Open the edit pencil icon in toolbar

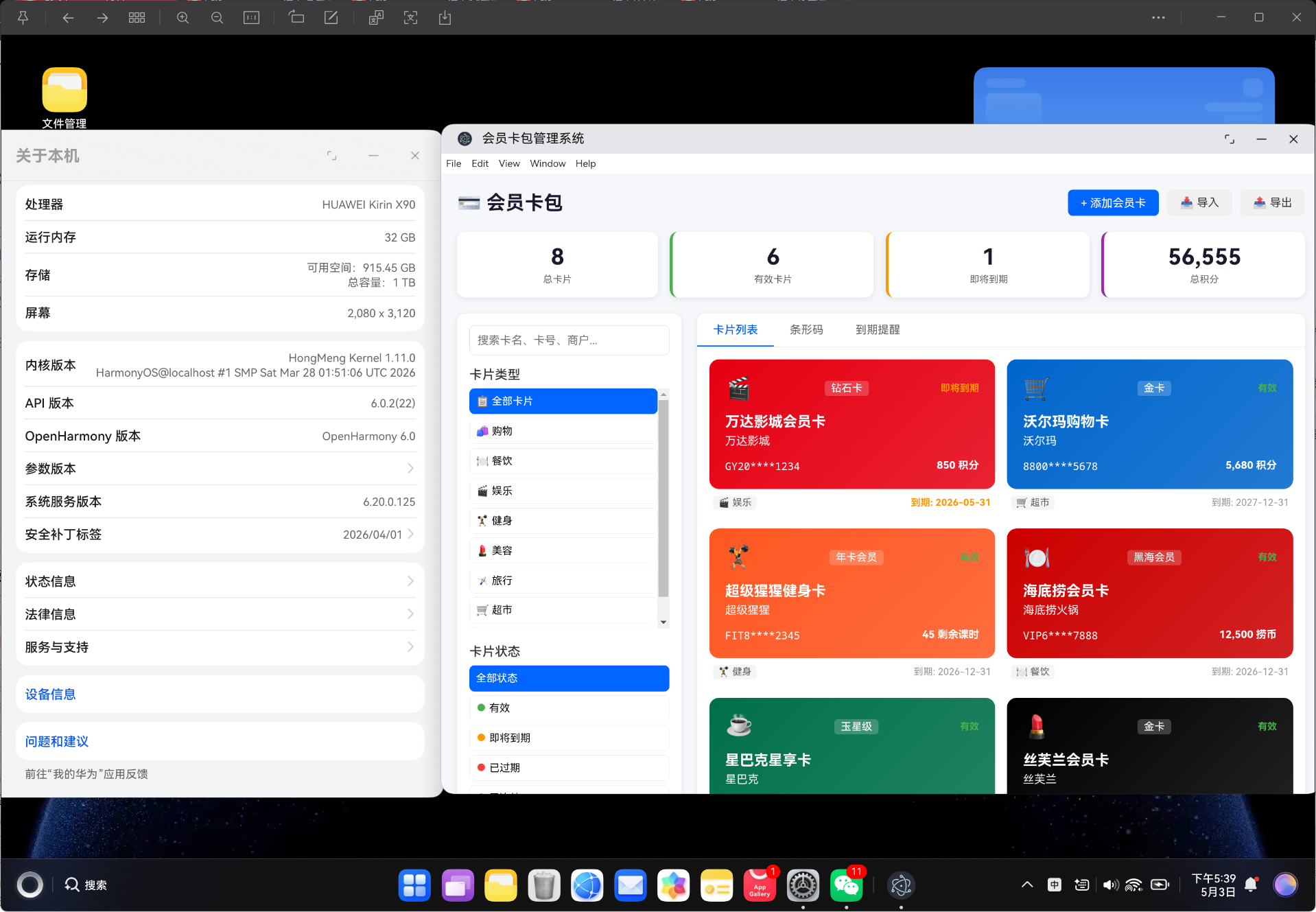(331, 18)
